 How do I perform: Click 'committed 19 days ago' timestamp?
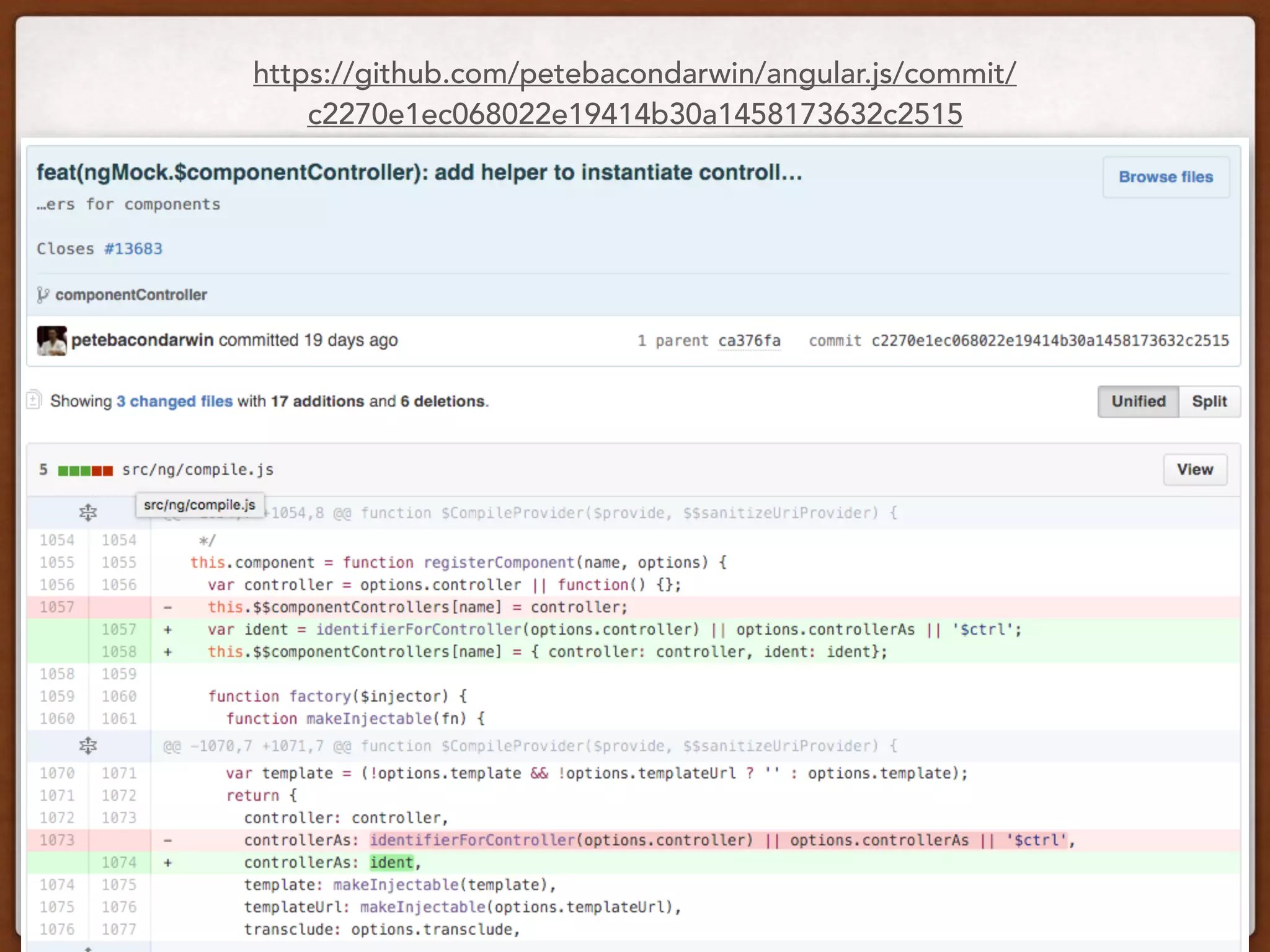click(x=308, y=340)
